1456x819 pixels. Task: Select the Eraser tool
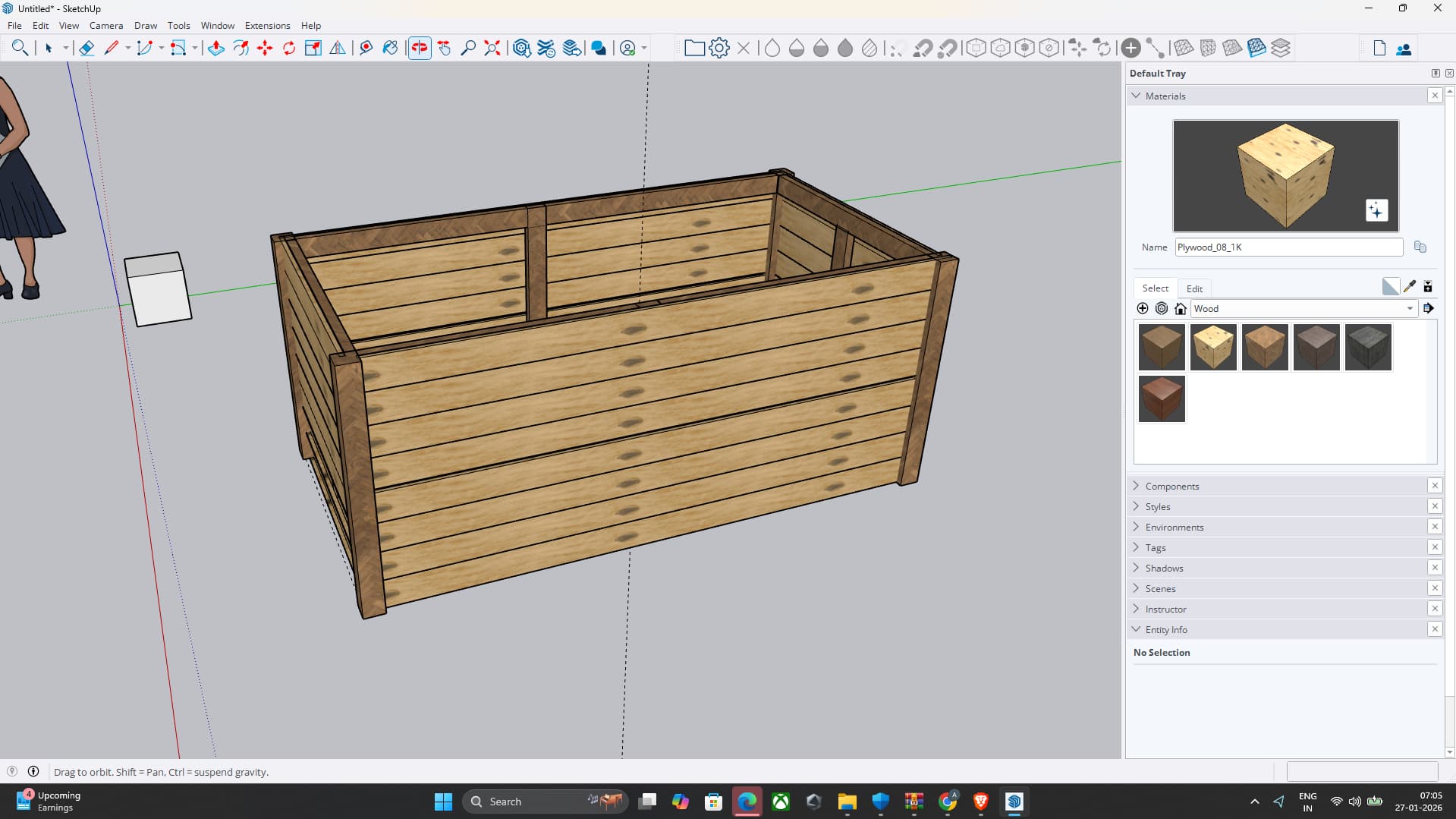[86, 49]
